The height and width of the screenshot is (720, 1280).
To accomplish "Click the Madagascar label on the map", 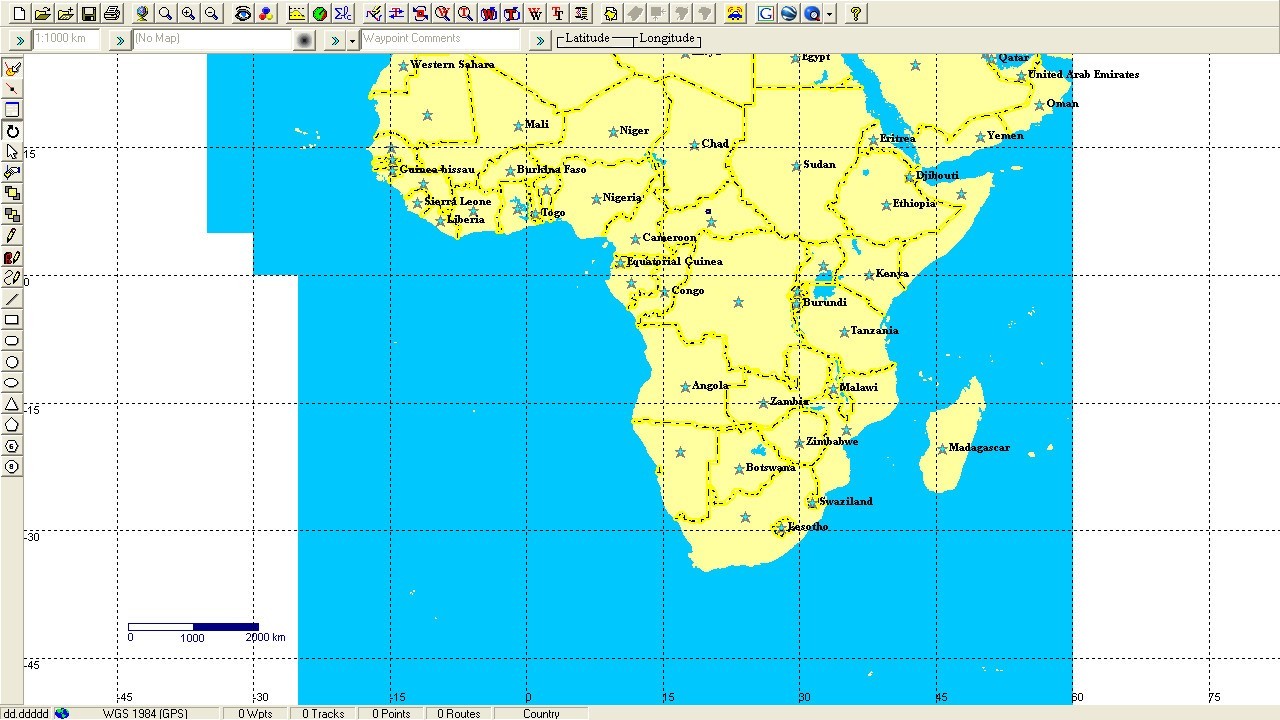I will click(979, 448).
